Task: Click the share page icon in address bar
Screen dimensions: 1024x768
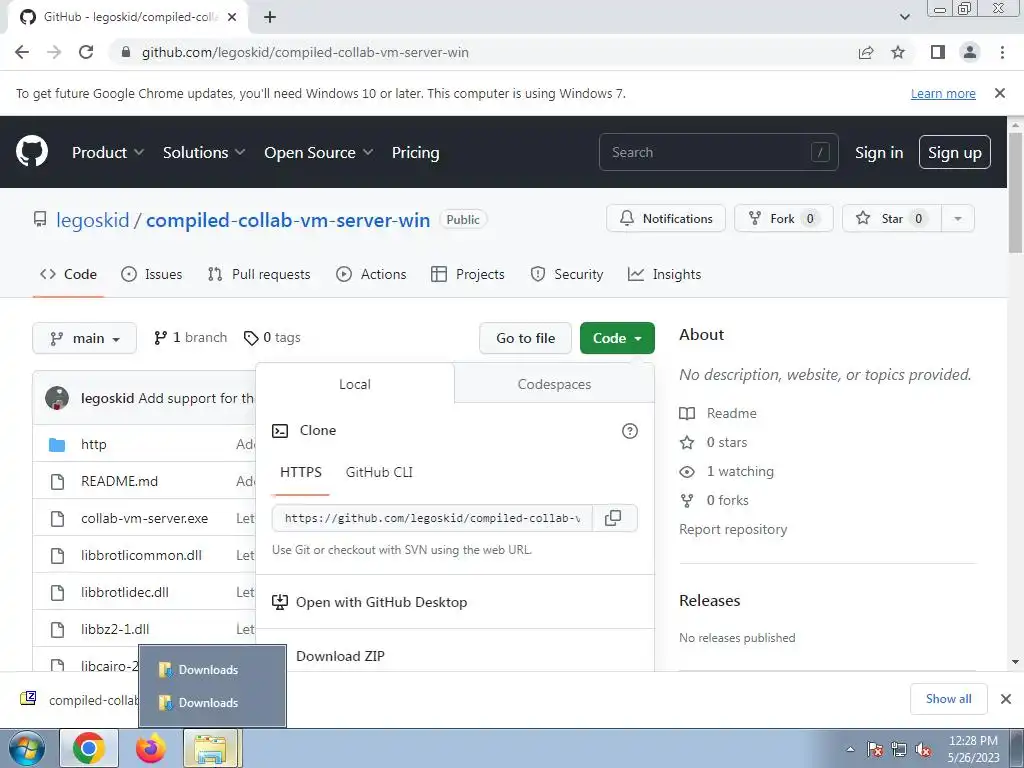Action: 866,52
